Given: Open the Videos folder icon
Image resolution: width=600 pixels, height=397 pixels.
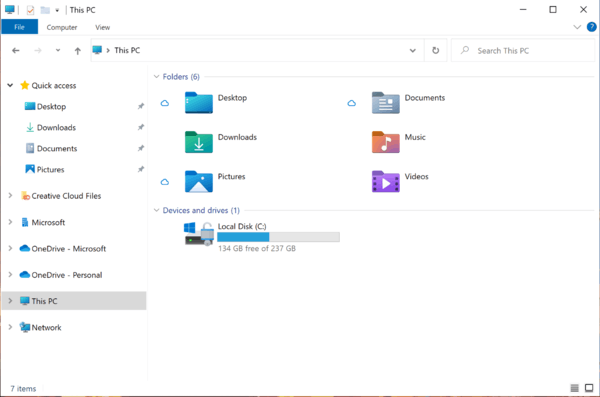Looking at the screenshot, I should point(385,181).
